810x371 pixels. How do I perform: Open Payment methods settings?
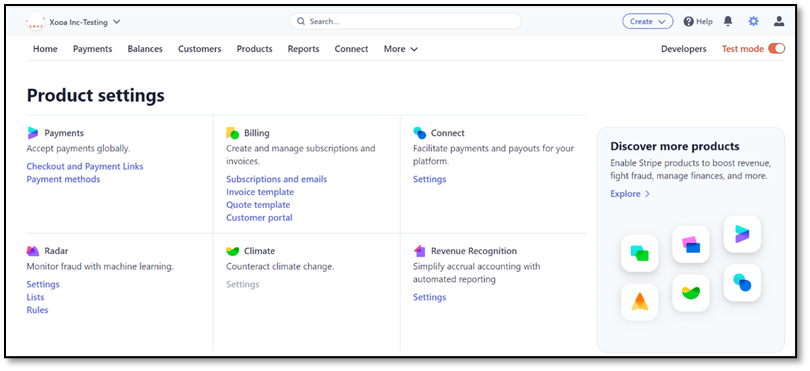click(x=64, y=179)
